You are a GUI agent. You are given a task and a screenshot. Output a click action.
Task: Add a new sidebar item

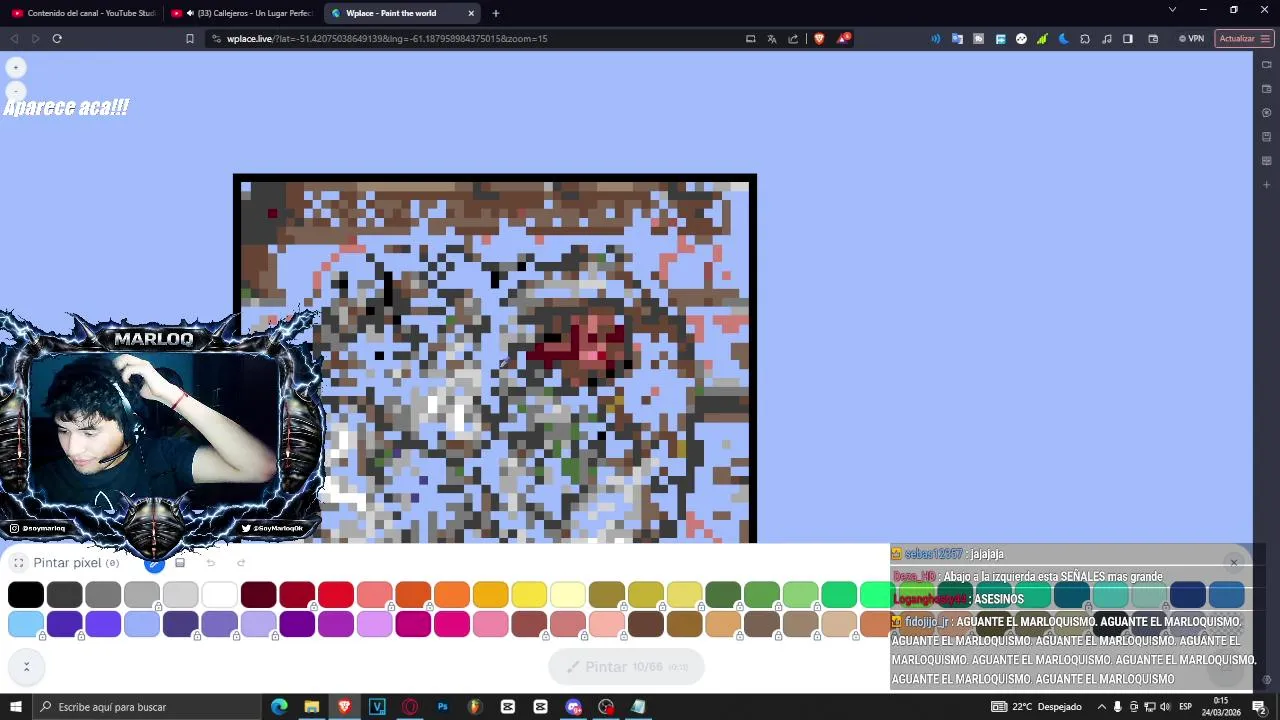(x=1266, y=185)
